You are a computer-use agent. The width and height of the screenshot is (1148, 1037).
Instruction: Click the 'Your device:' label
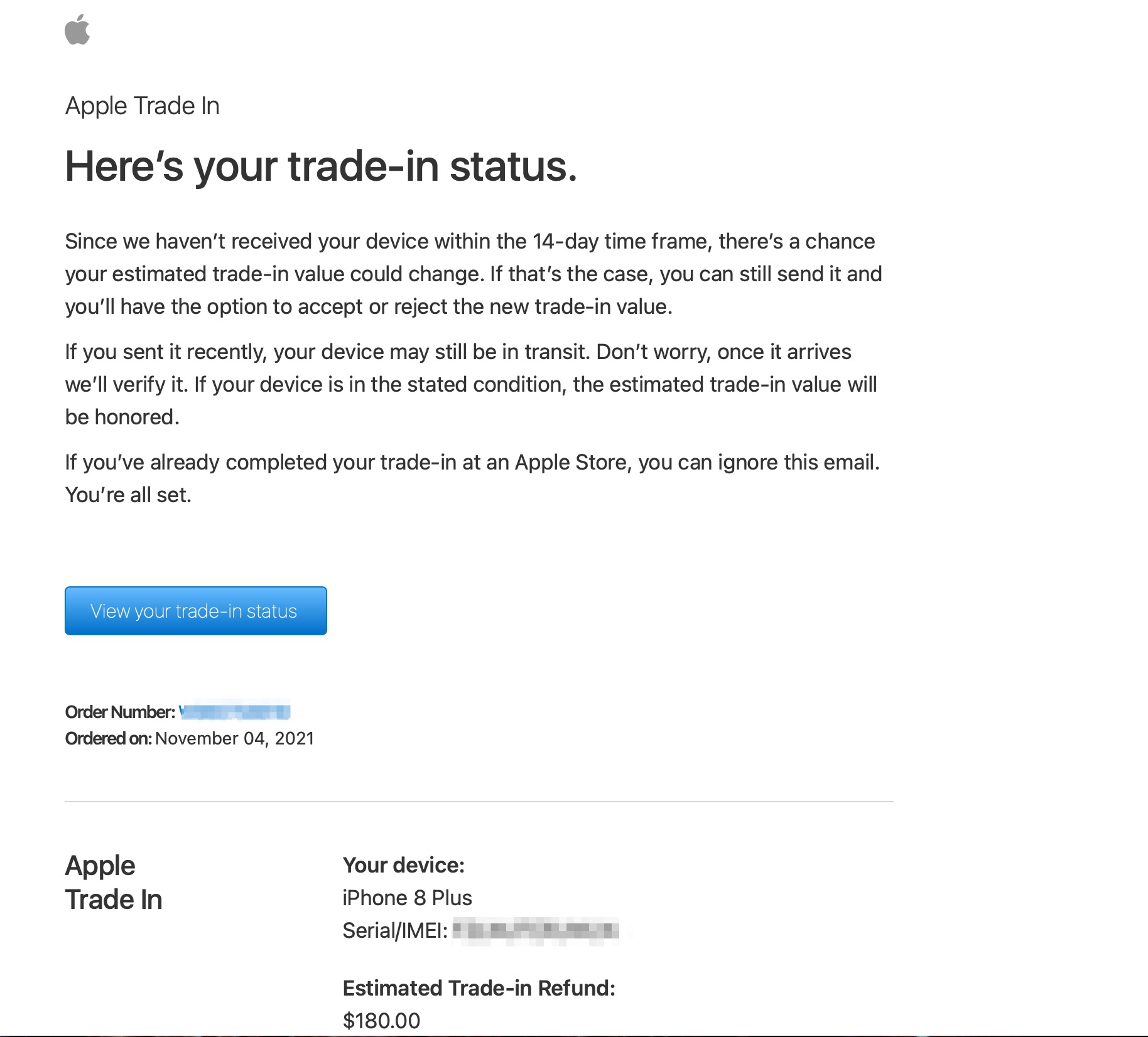coord(404,865)
